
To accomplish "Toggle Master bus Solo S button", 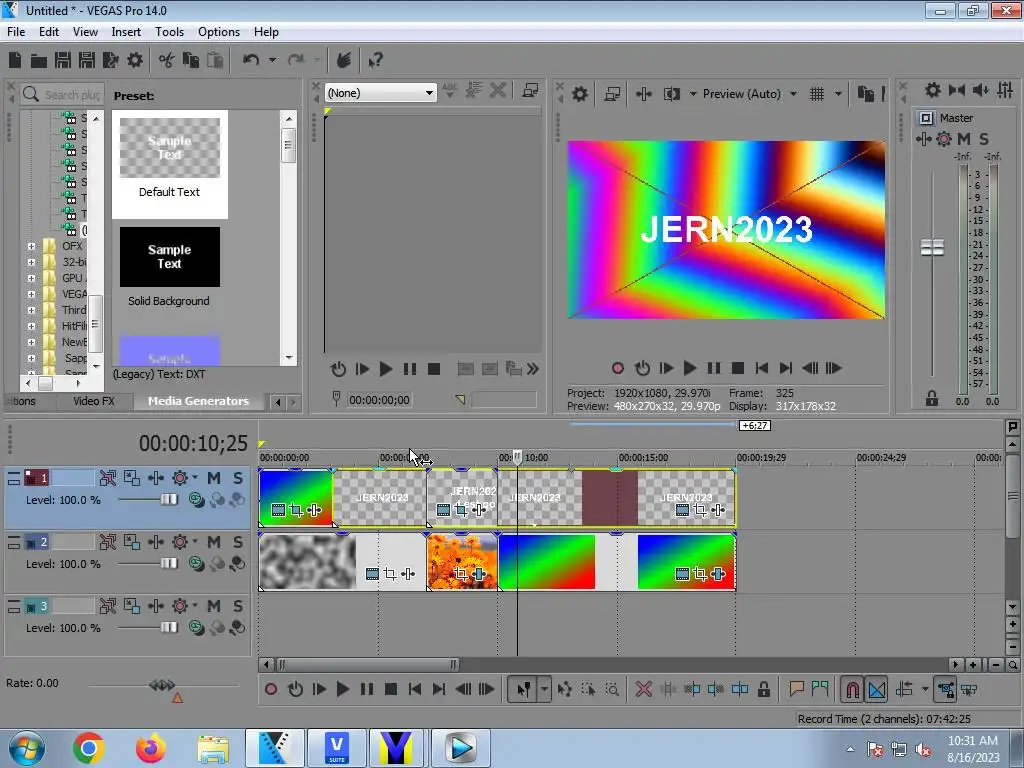I will click(x=984, y=138).
